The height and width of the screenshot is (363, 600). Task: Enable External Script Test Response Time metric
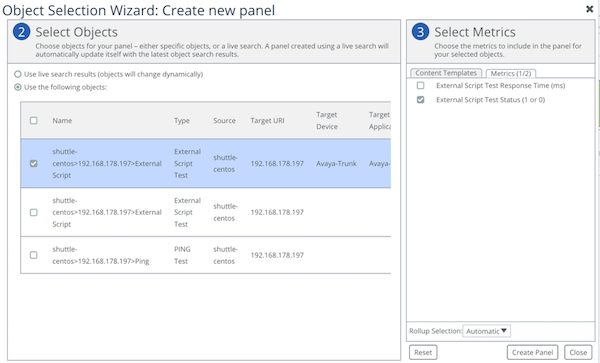(421, 85)
